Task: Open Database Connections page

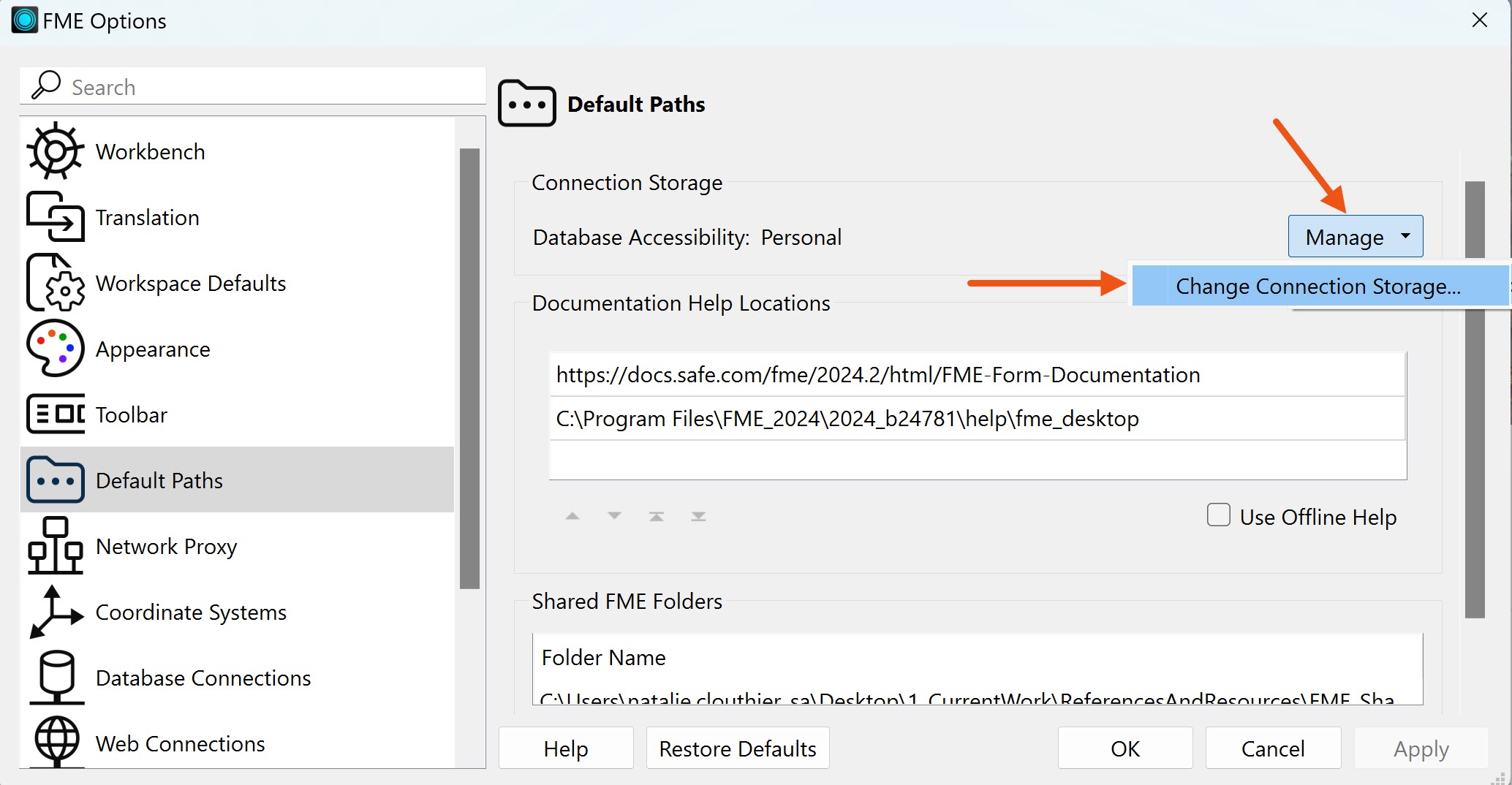Action: tap(238, 678)
